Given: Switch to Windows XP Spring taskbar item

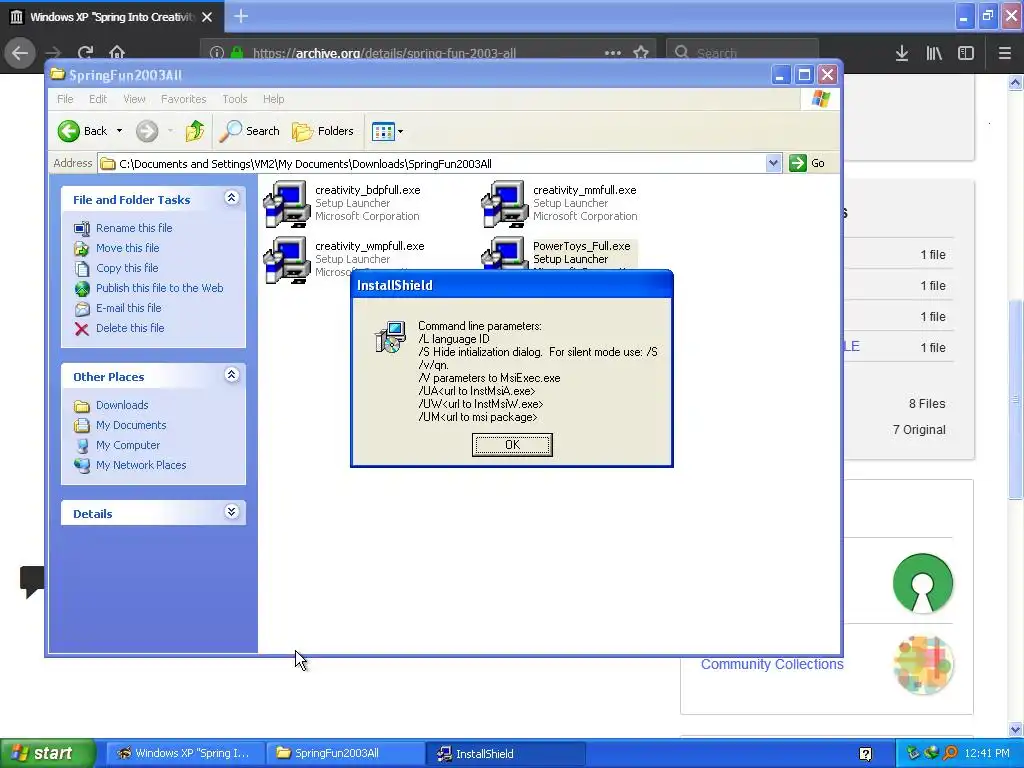Looking at the screenshot, I should click(185, 753).
